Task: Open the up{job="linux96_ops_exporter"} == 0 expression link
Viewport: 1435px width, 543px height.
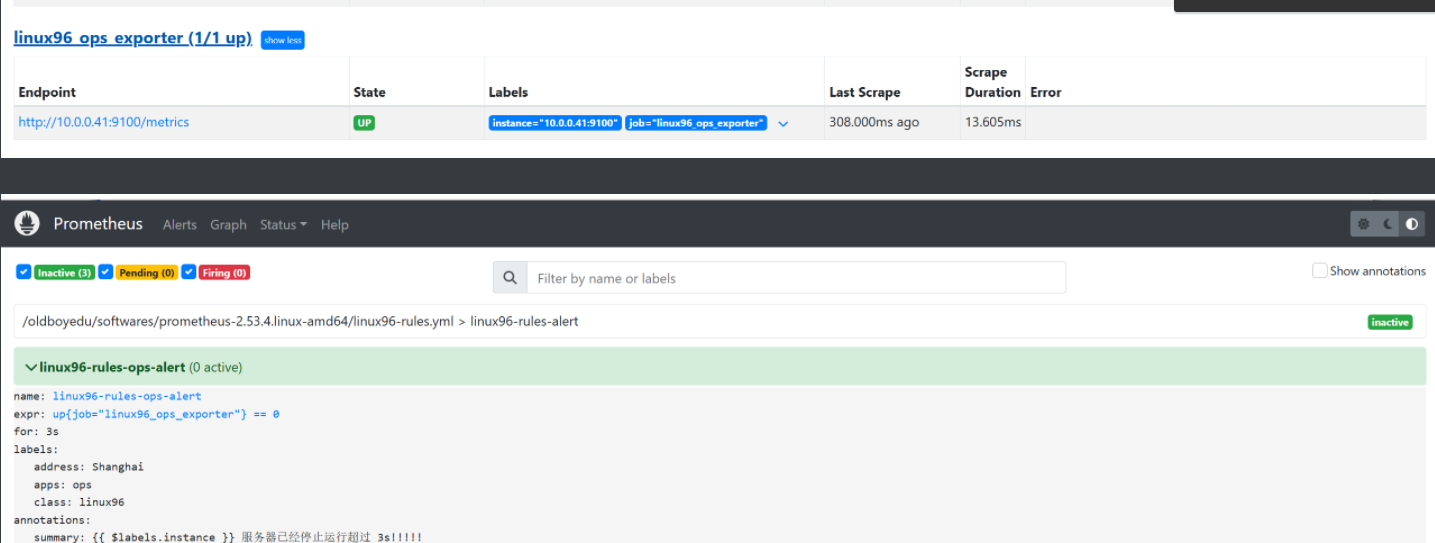Action: coord(166,414)
